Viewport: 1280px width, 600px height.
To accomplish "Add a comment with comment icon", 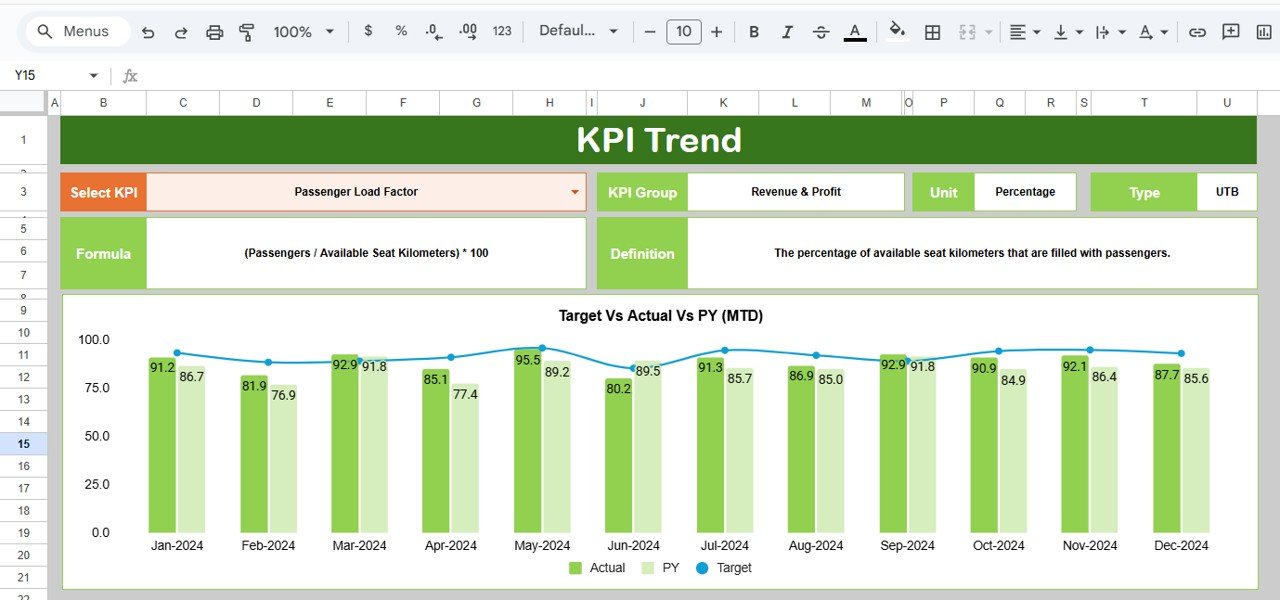I will pyautogui.click(x=1231, y=32).
